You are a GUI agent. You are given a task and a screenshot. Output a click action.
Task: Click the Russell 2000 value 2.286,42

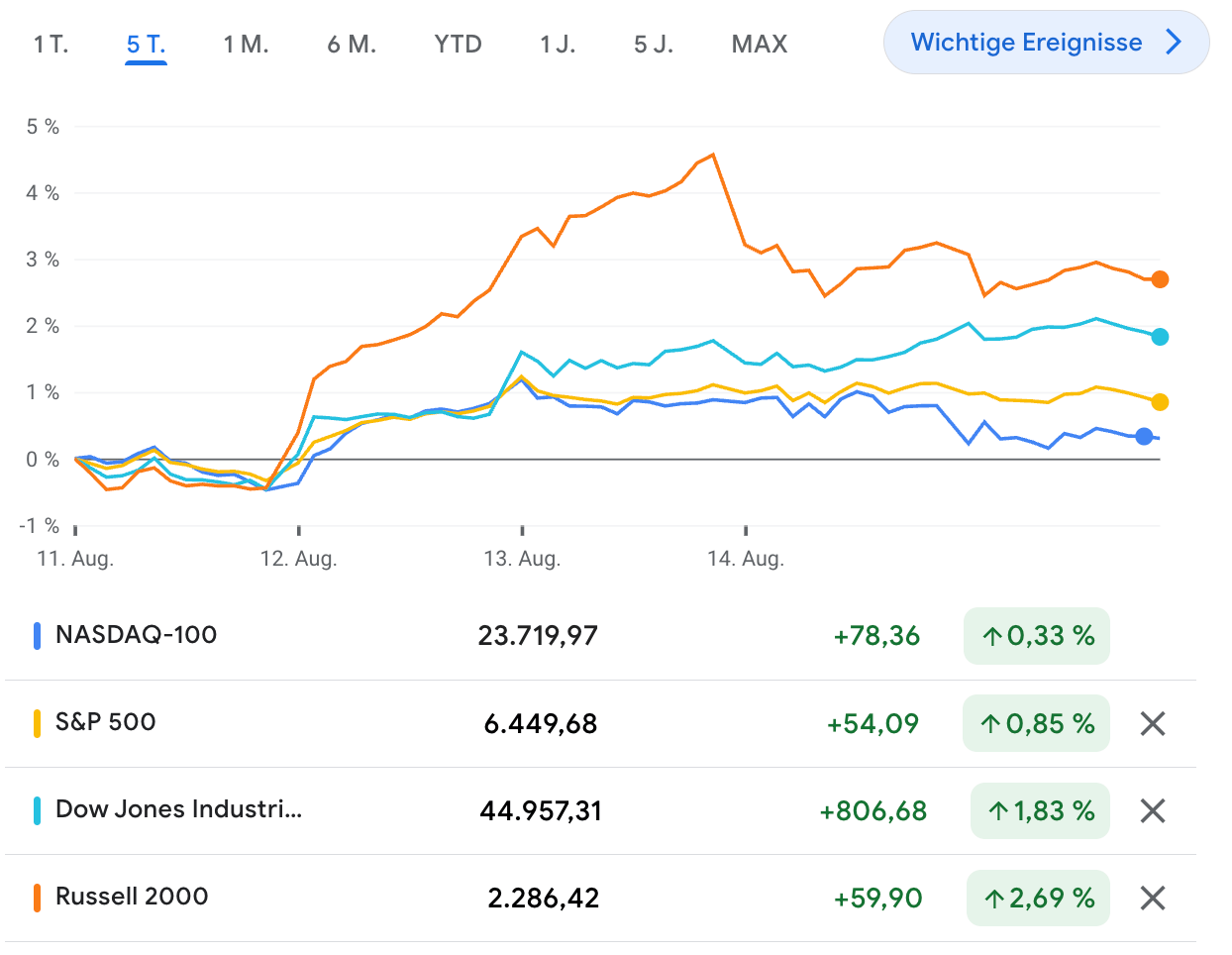[544, 899]
